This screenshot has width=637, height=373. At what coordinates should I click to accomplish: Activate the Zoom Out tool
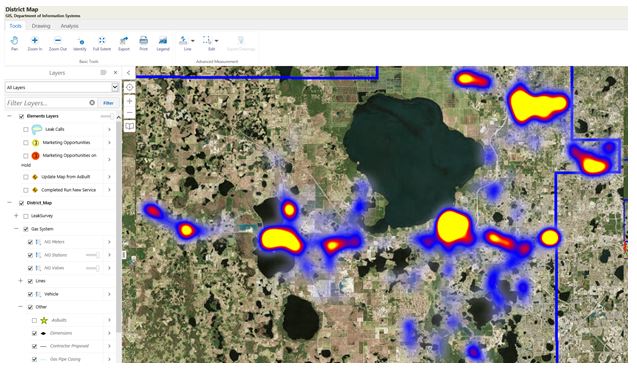58,43
